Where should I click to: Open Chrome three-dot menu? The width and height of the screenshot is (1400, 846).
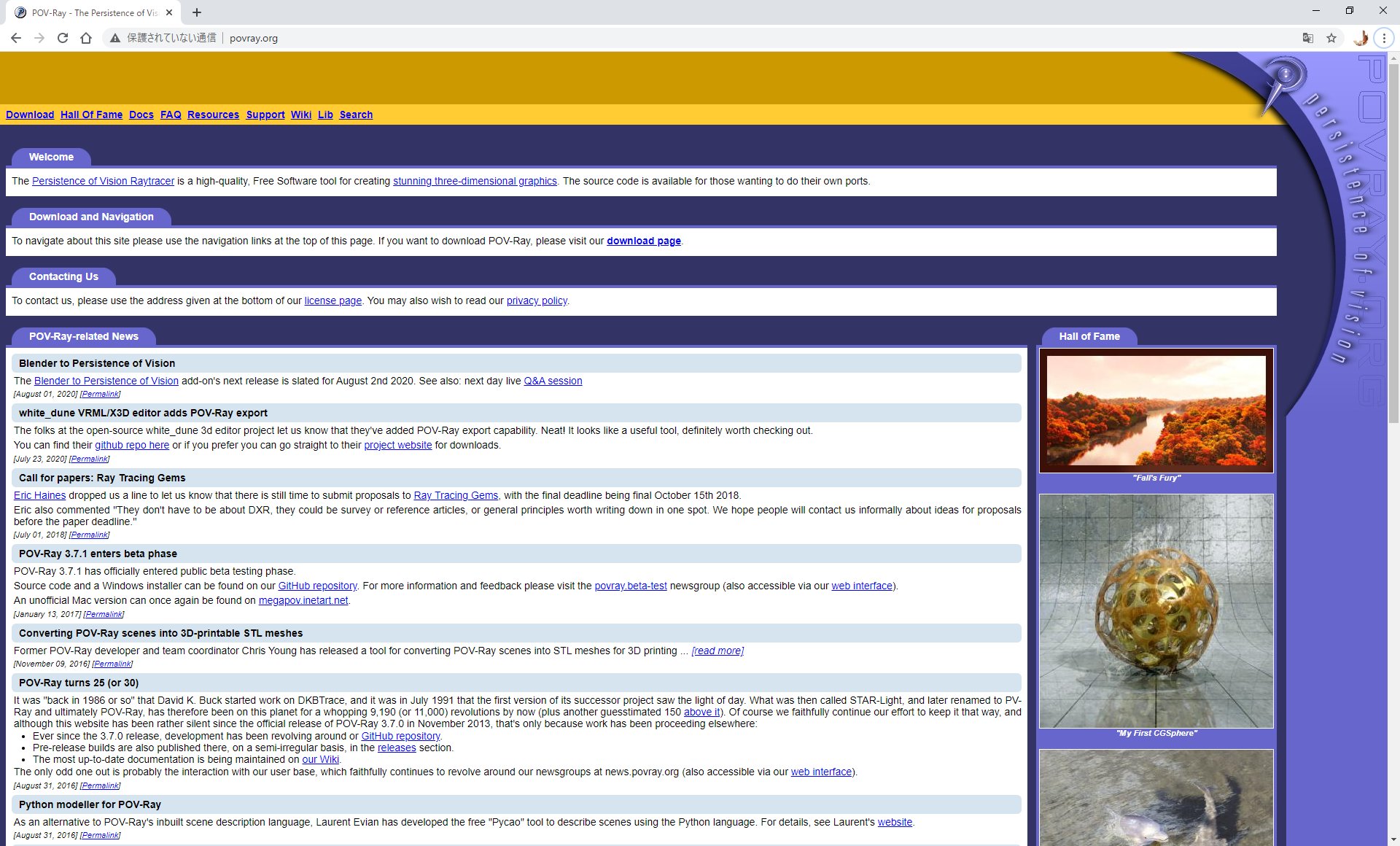click(x=1384, y=38)
